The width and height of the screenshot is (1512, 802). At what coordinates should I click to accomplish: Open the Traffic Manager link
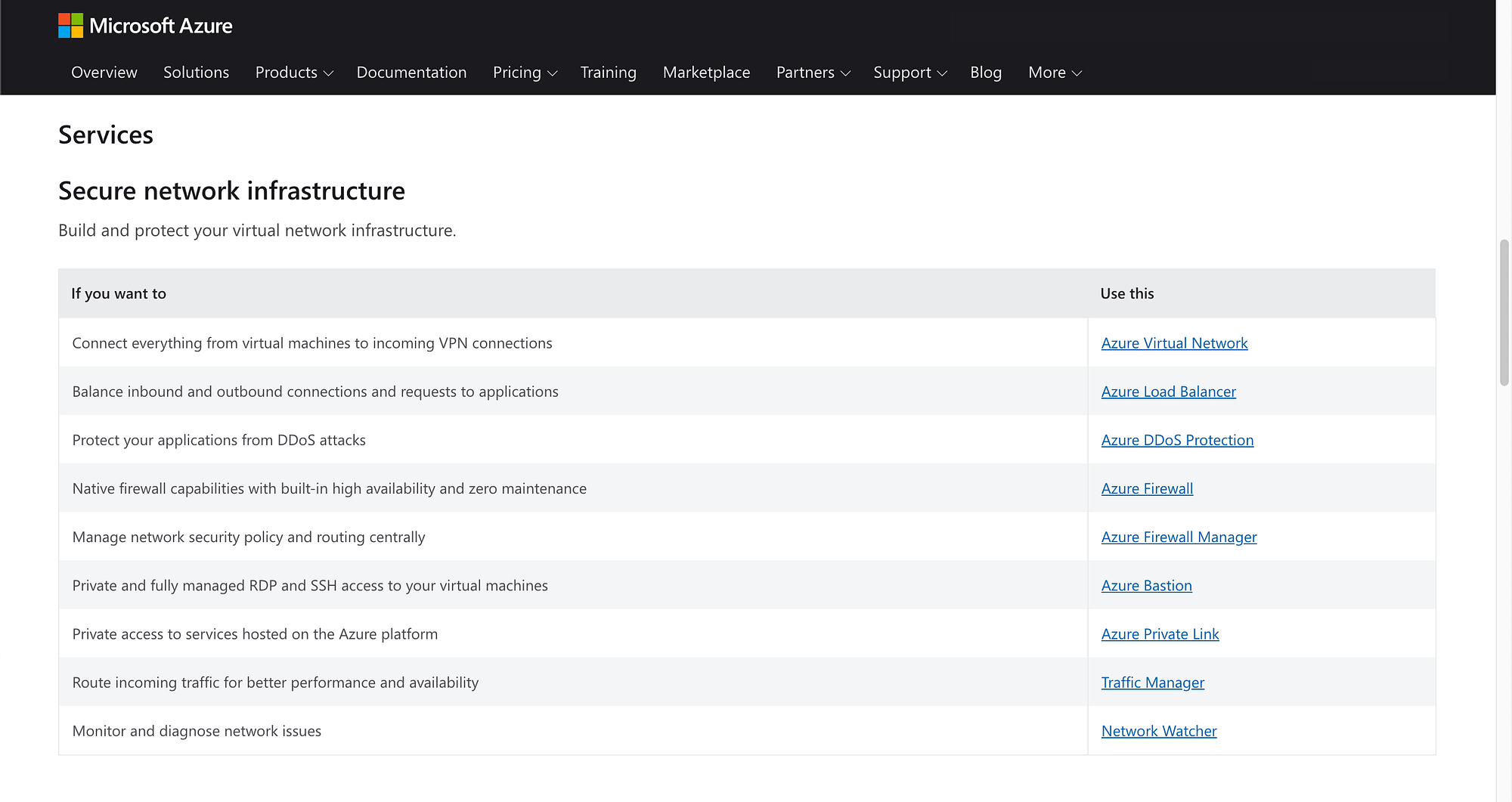(x=1152, y=682)
